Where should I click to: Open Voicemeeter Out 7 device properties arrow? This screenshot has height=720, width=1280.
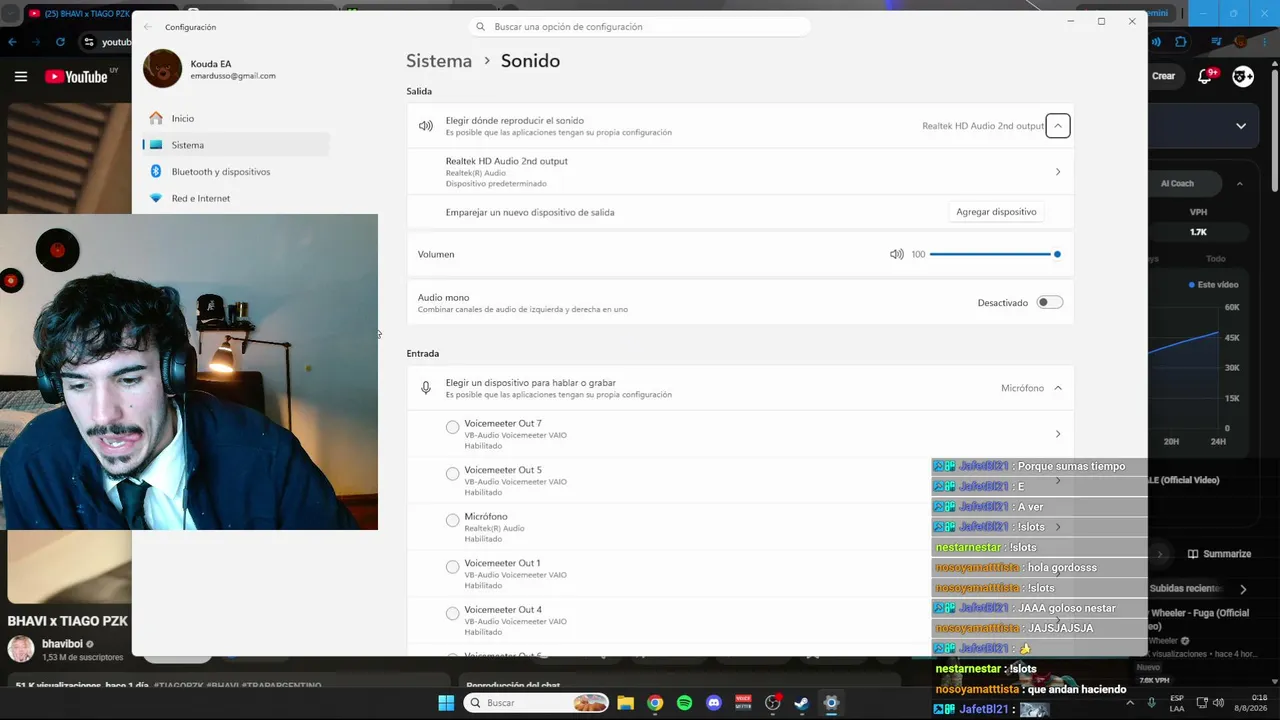click(1057, 434)
